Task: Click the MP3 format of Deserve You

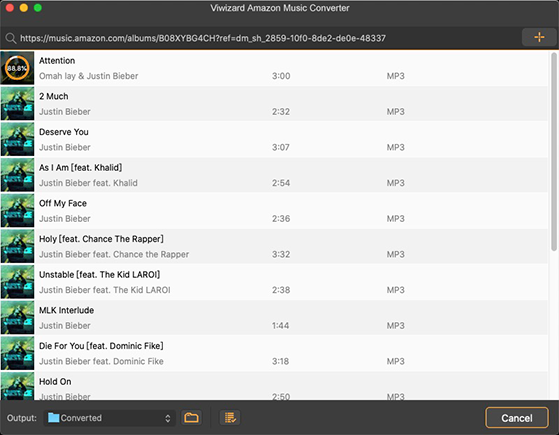Action: 396,147
